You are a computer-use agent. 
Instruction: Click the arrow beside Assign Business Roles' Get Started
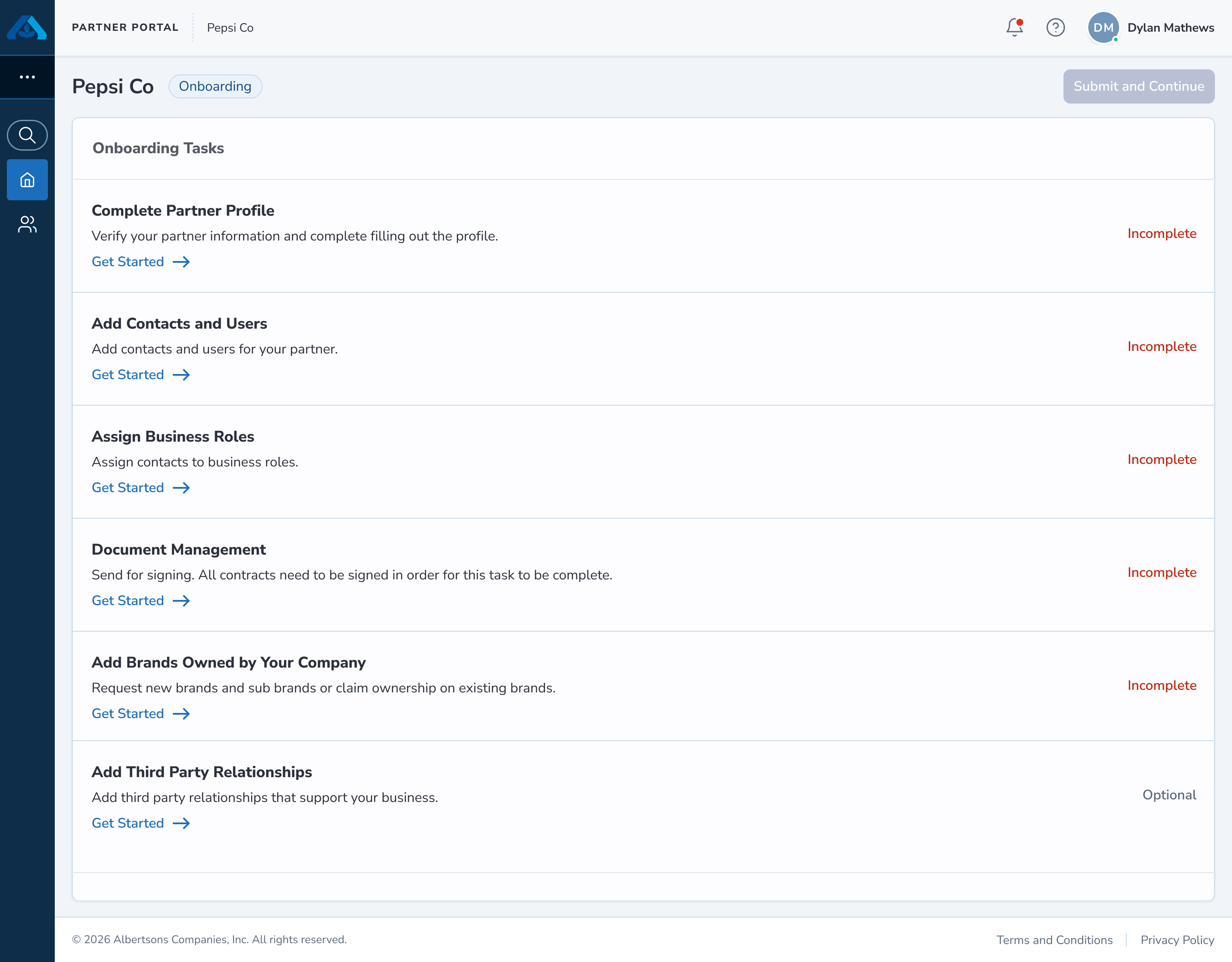(181, 488)
